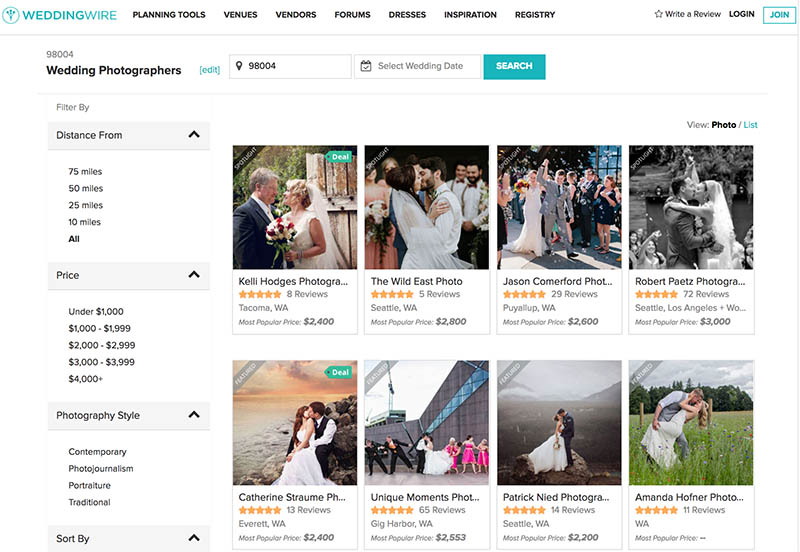Click star rating of Kelli Hodges Photography

pyautogui.click(x=260, y=294)
